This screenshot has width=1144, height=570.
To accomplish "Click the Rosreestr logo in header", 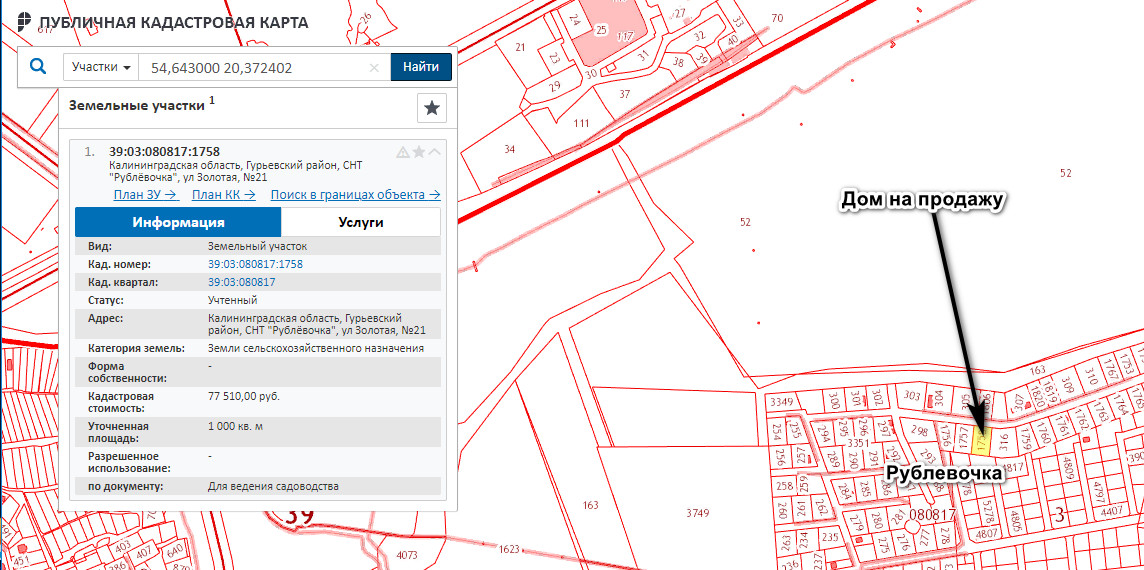I will tap(22, 22).
